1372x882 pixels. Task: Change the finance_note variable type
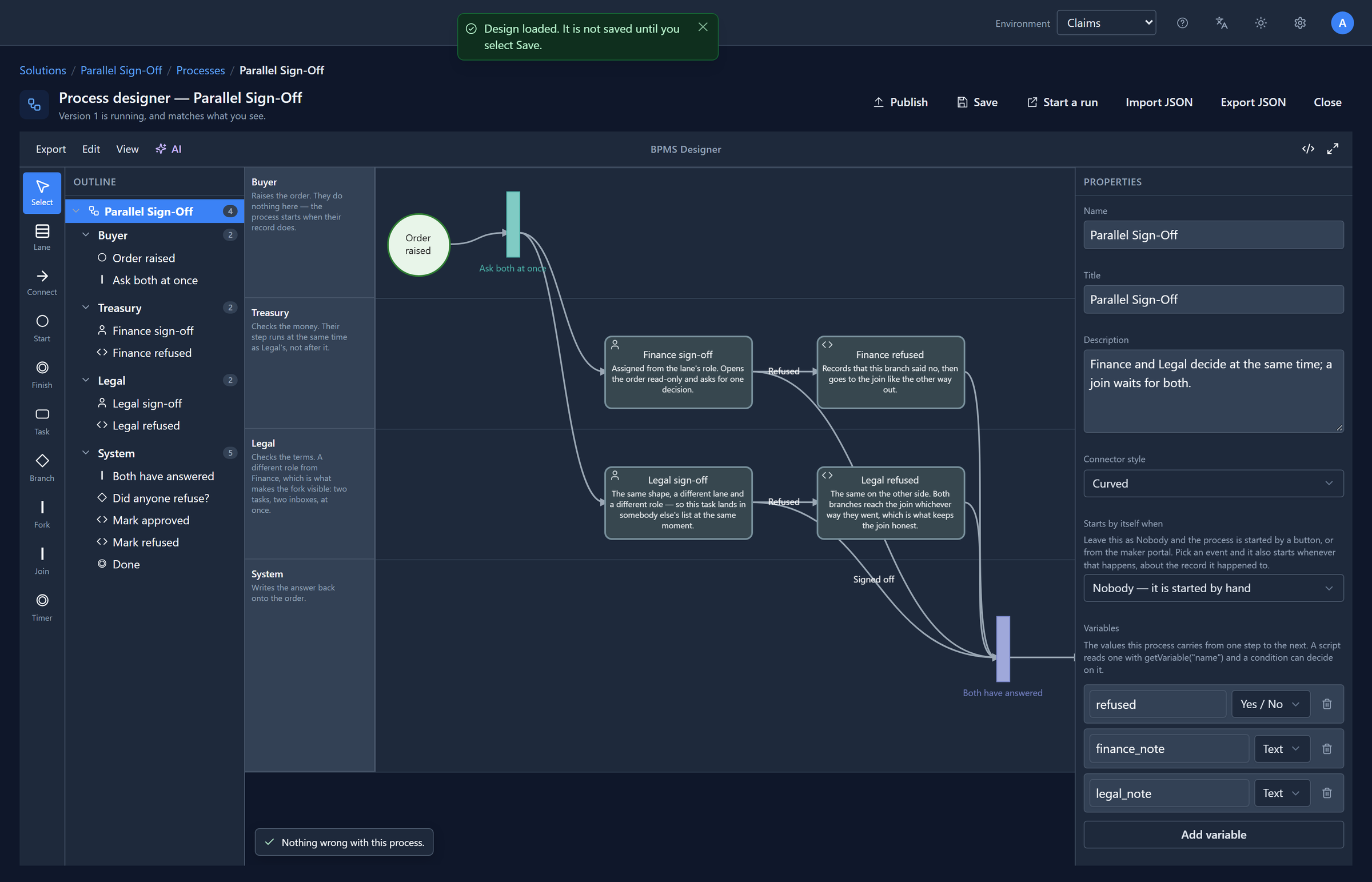point(1282,749)
